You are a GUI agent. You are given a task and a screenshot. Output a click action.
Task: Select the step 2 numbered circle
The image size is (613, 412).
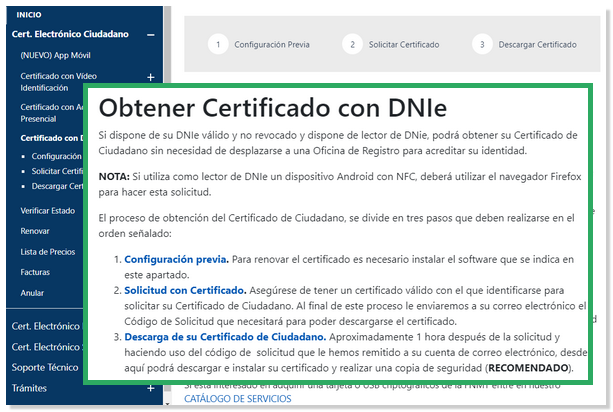tap(351, 44)
